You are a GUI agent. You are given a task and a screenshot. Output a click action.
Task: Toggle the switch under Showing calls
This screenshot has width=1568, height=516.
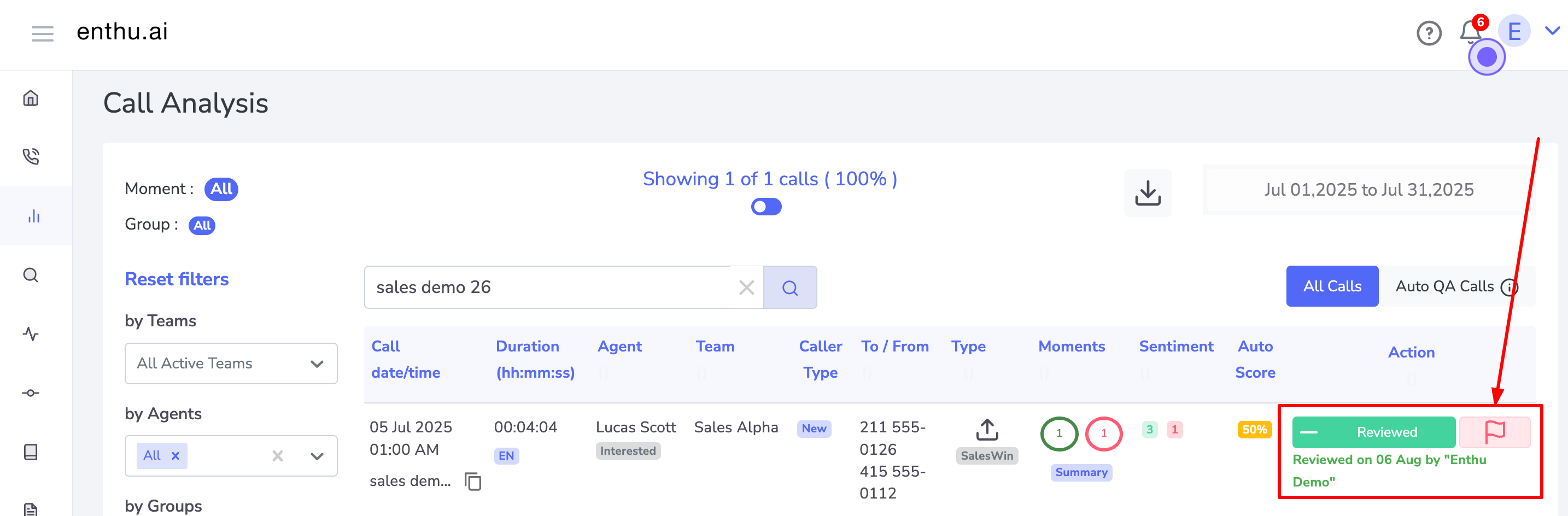coord(766,207)
